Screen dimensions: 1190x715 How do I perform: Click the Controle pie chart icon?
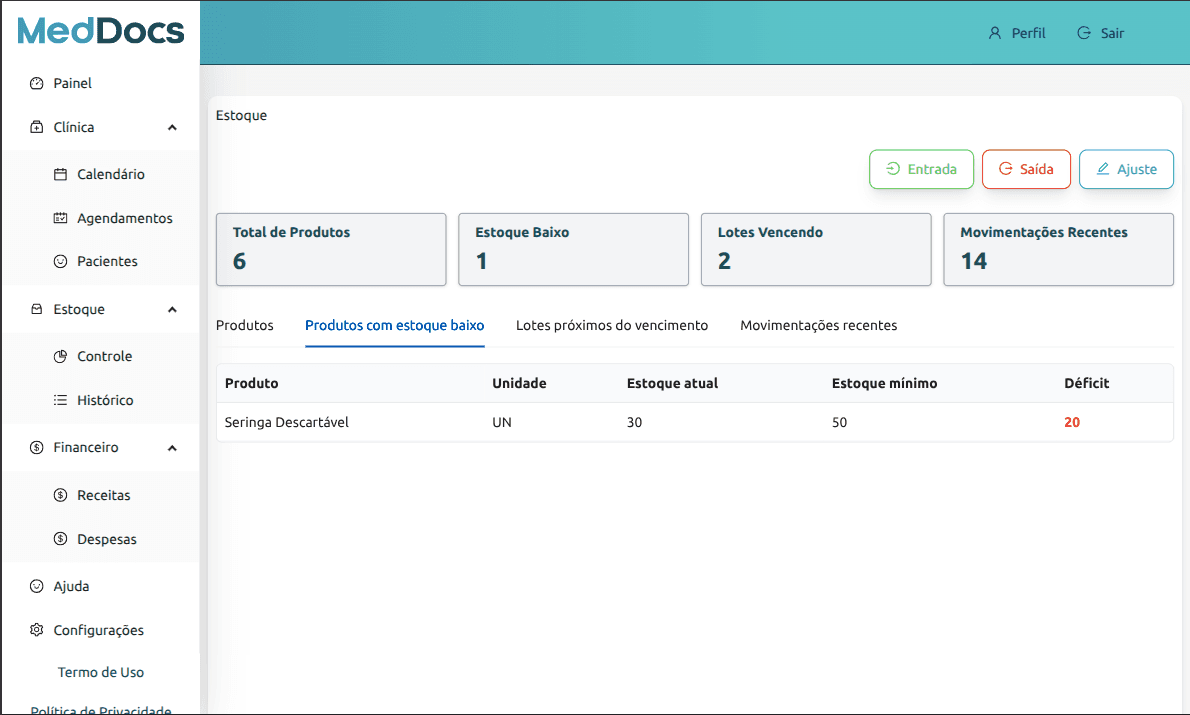60,356
